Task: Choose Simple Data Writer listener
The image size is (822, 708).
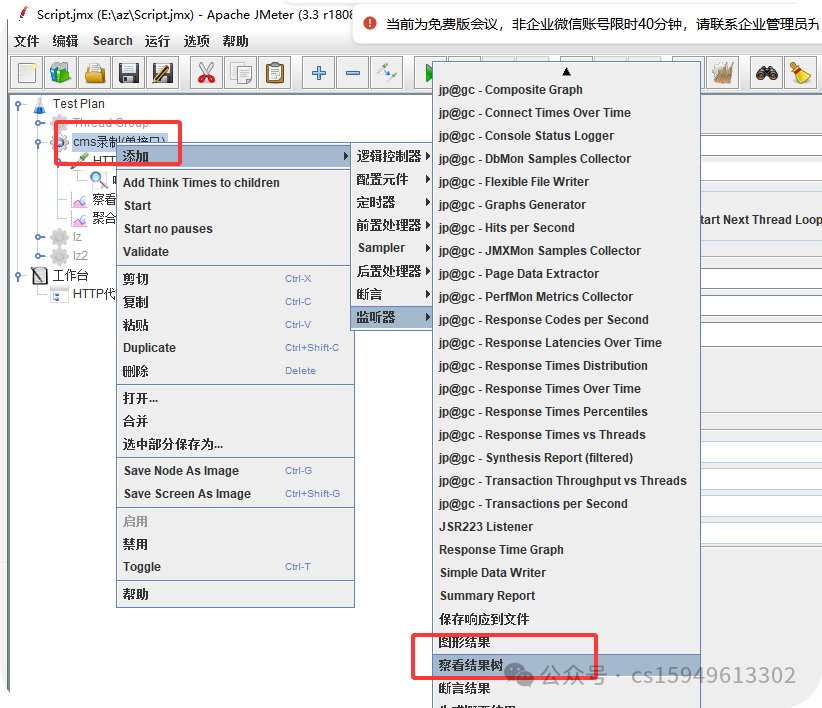Action: click(567, 573)
